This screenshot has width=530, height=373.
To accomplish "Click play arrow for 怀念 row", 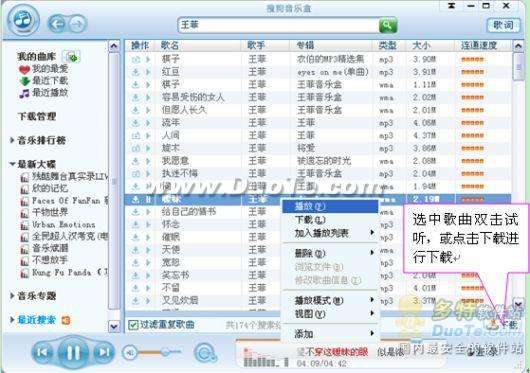I will coord(148,225).
